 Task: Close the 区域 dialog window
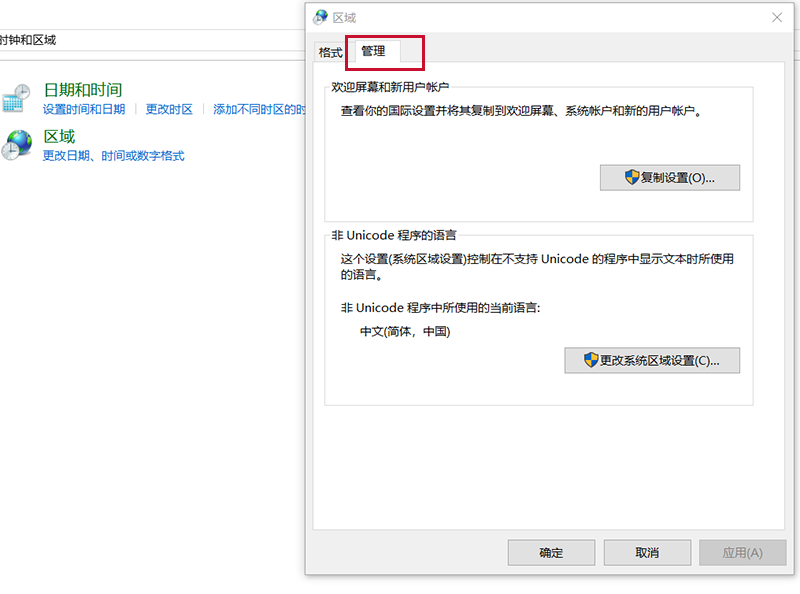click(777, 17)
